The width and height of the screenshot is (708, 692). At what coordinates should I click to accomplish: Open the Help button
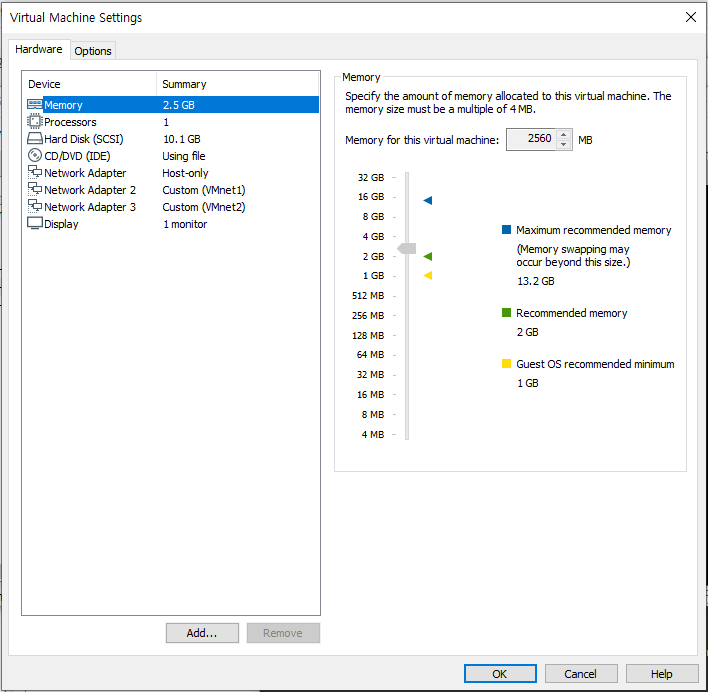[x=661, y=674]
